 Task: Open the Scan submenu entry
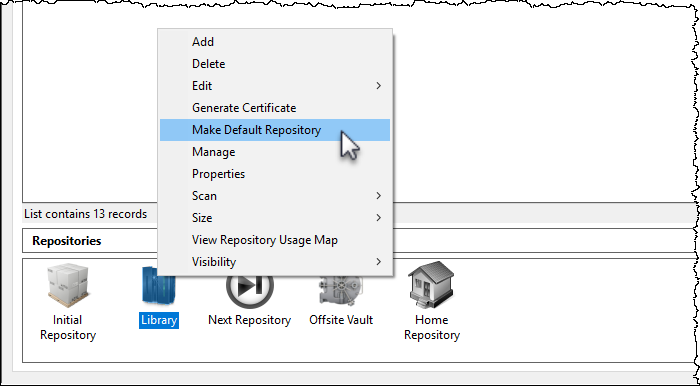275,196
